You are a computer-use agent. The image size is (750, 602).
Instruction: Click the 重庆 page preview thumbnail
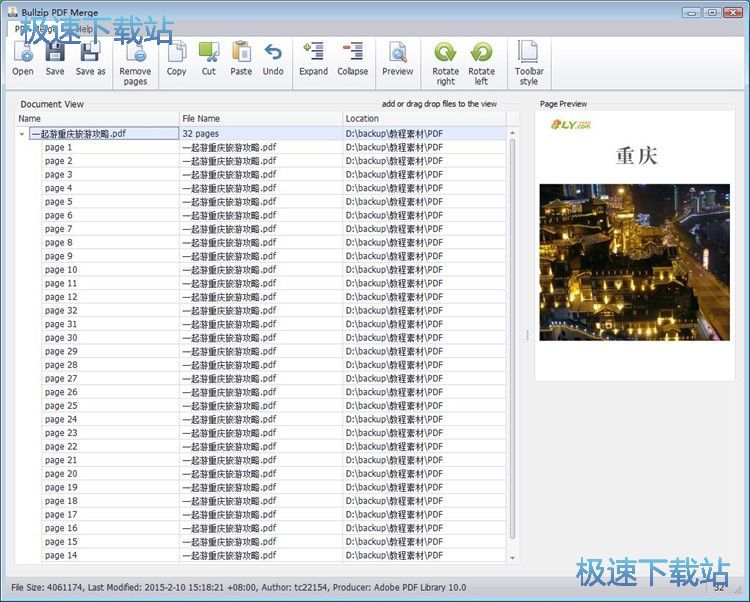click(x=634, y=240)
